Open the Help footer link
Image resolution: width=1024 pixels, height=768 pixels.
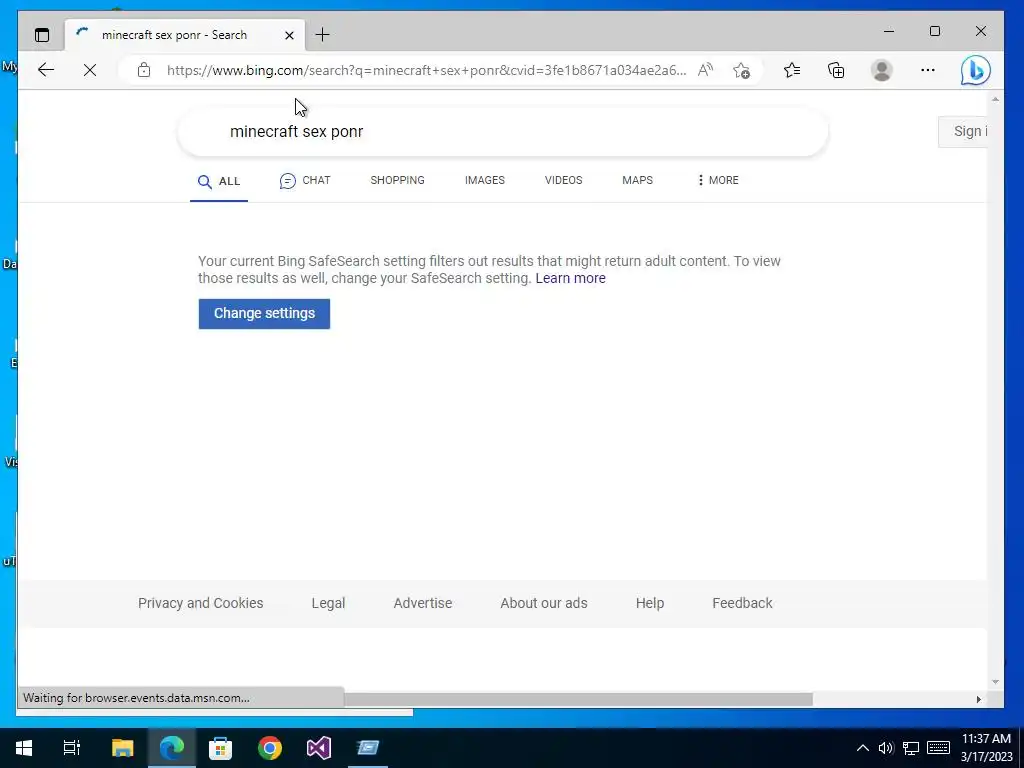pos(650,603)
